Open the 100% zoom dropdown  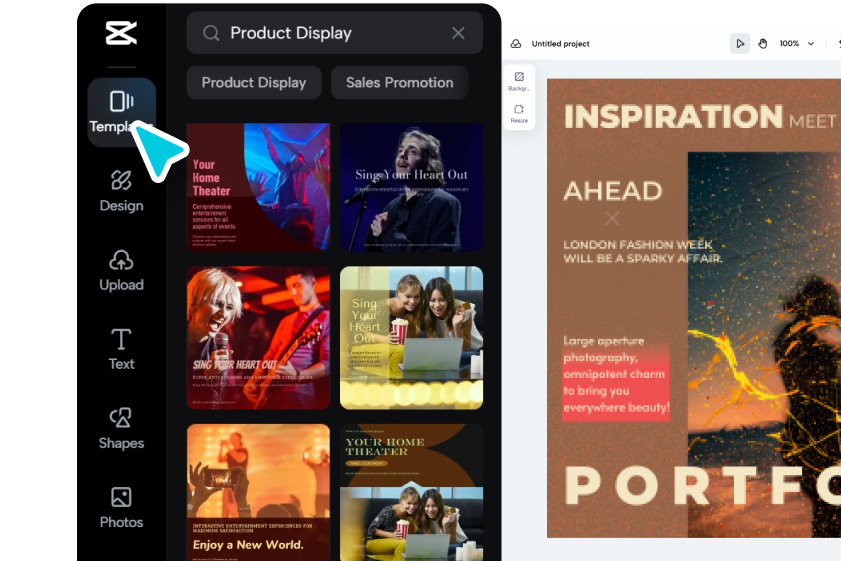click(796, 43)
